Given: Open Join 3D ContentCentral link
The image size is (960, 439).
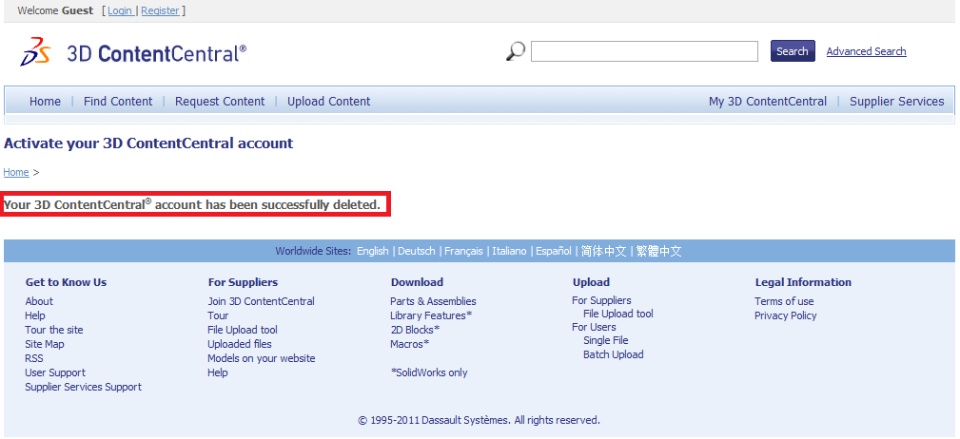Looking at the screenshot, I should click(261, 301).
